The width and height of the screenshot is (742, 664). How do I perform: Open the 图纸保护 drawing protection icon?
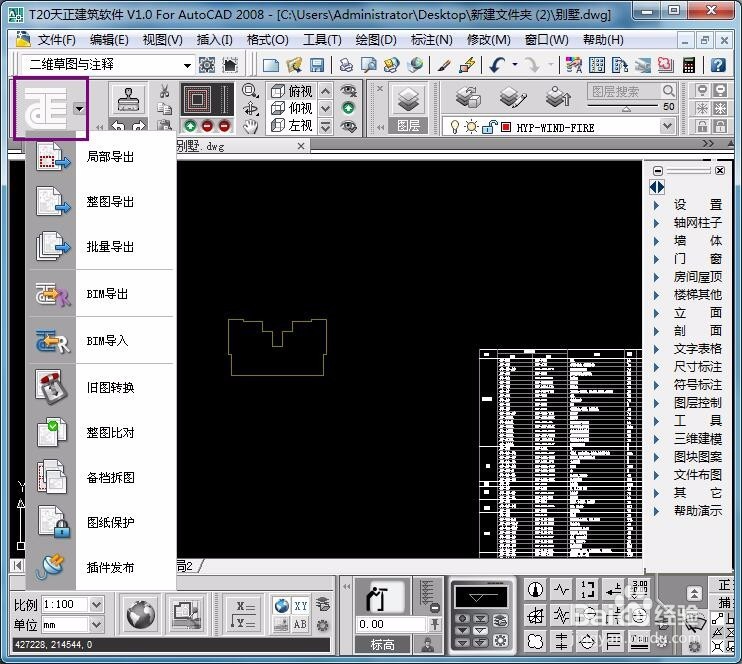click(x=53, y=522)
